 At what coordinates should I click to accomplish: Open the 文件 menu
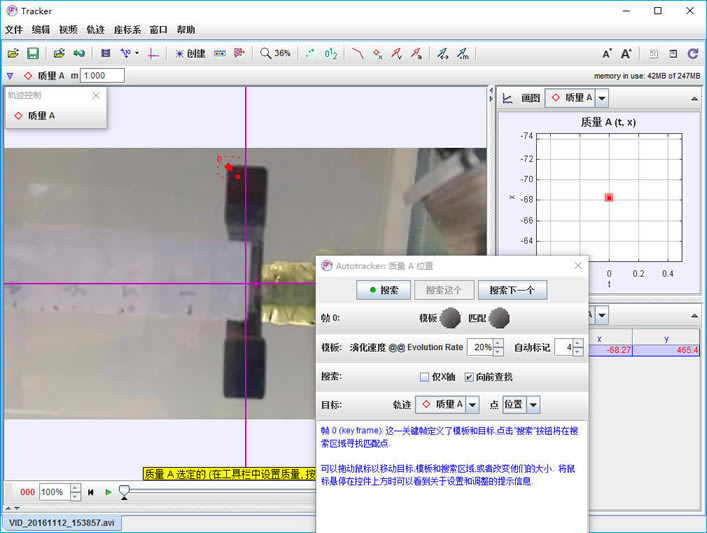pos(13,30)
